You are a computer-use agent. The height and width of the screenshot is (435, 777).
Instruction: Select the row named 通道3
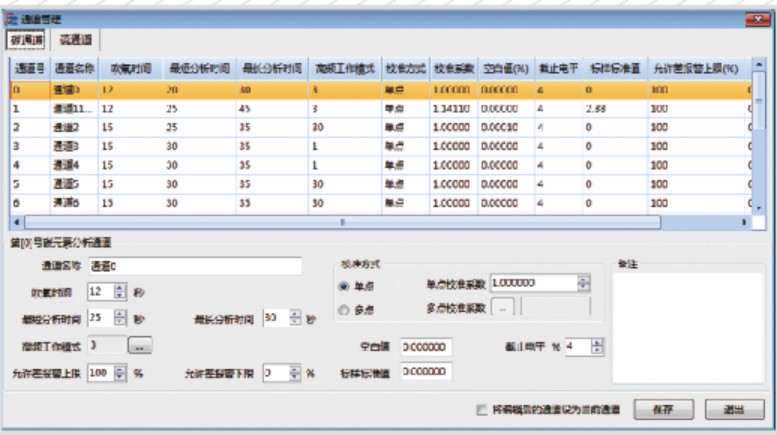381,146
